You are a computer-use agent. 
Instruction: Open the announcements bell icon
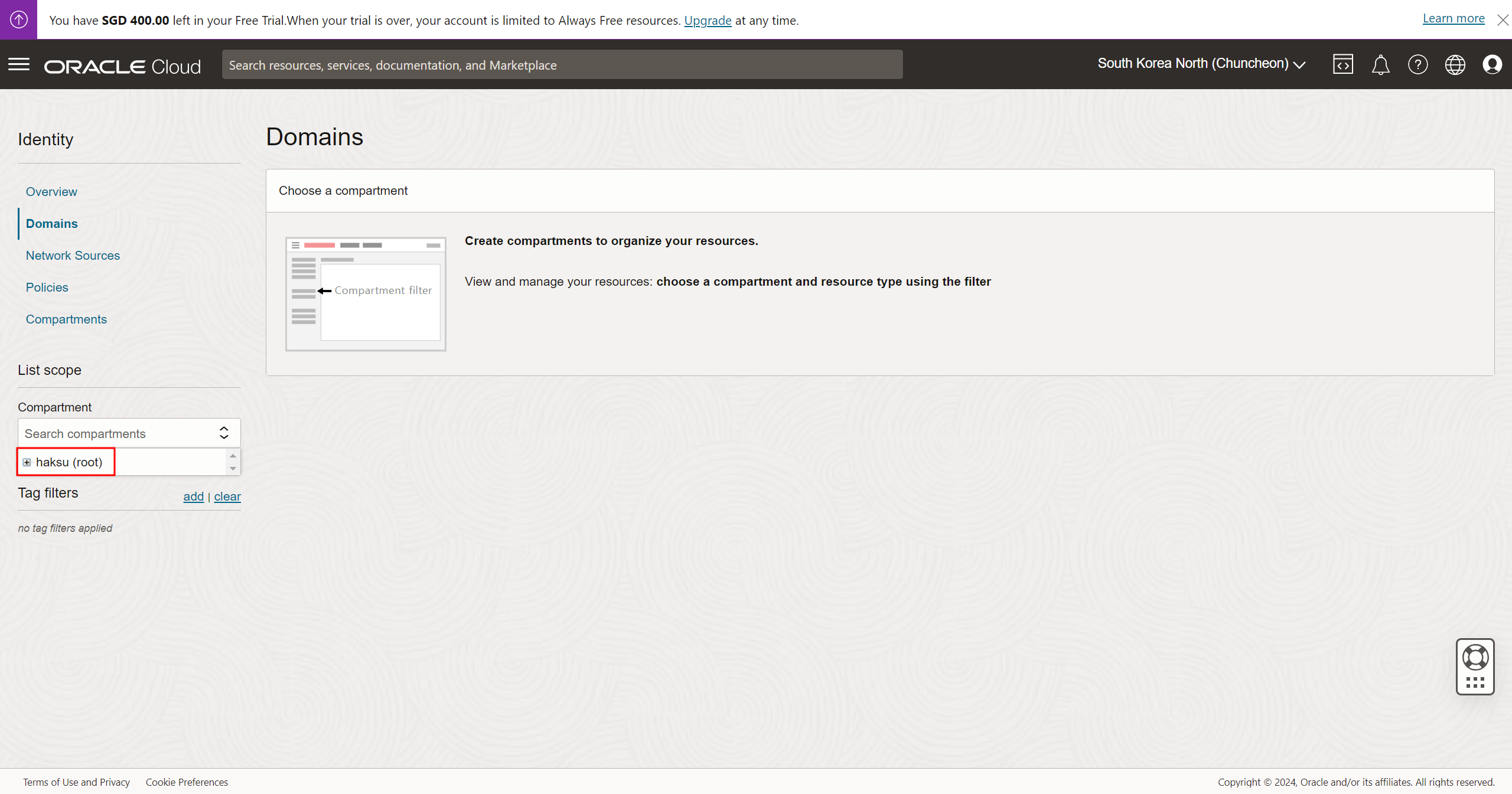point(1380,64)
